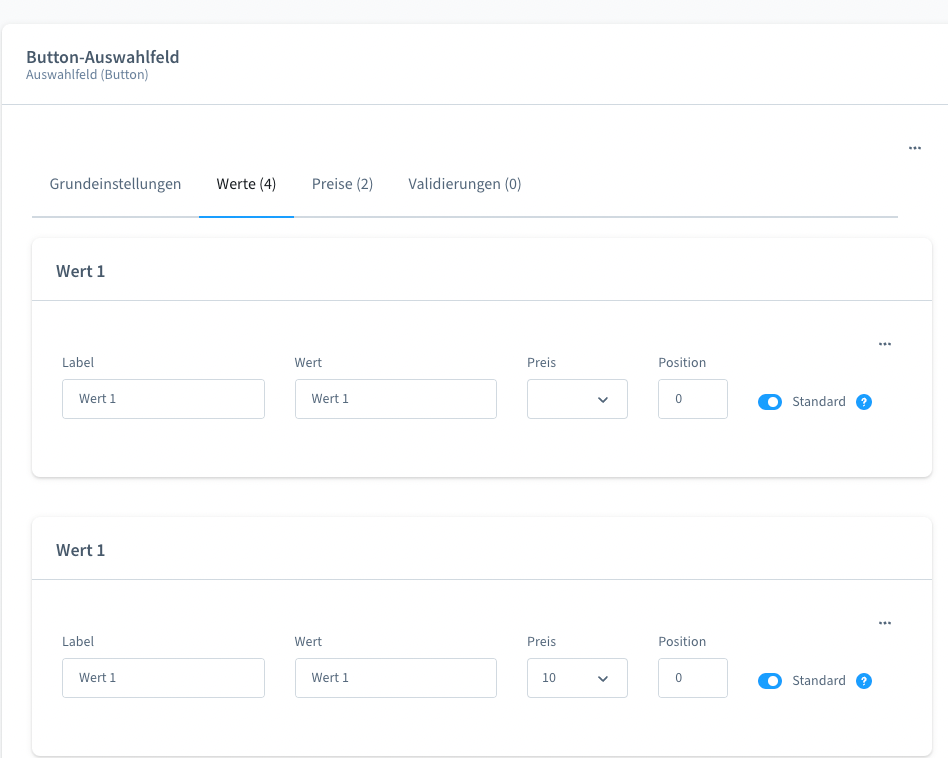The height and width of the screenshot is (758, 948).
Task: Open the Validierungen (0) tab
Action: tap(464, 184)
